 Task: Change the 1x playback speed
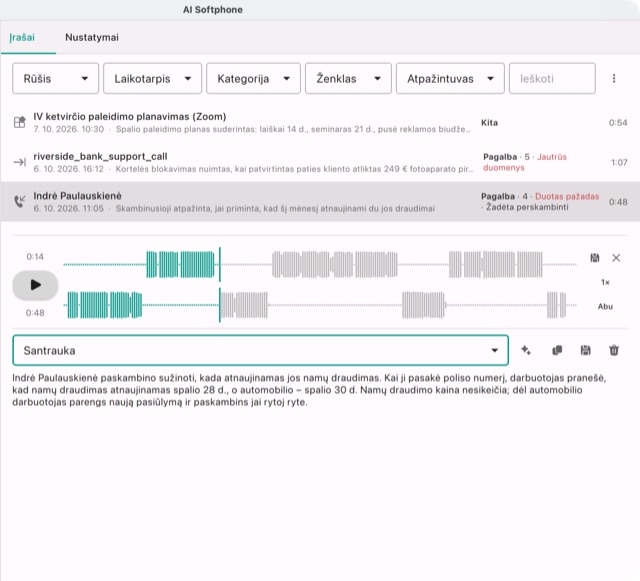[x=605, y=282]
